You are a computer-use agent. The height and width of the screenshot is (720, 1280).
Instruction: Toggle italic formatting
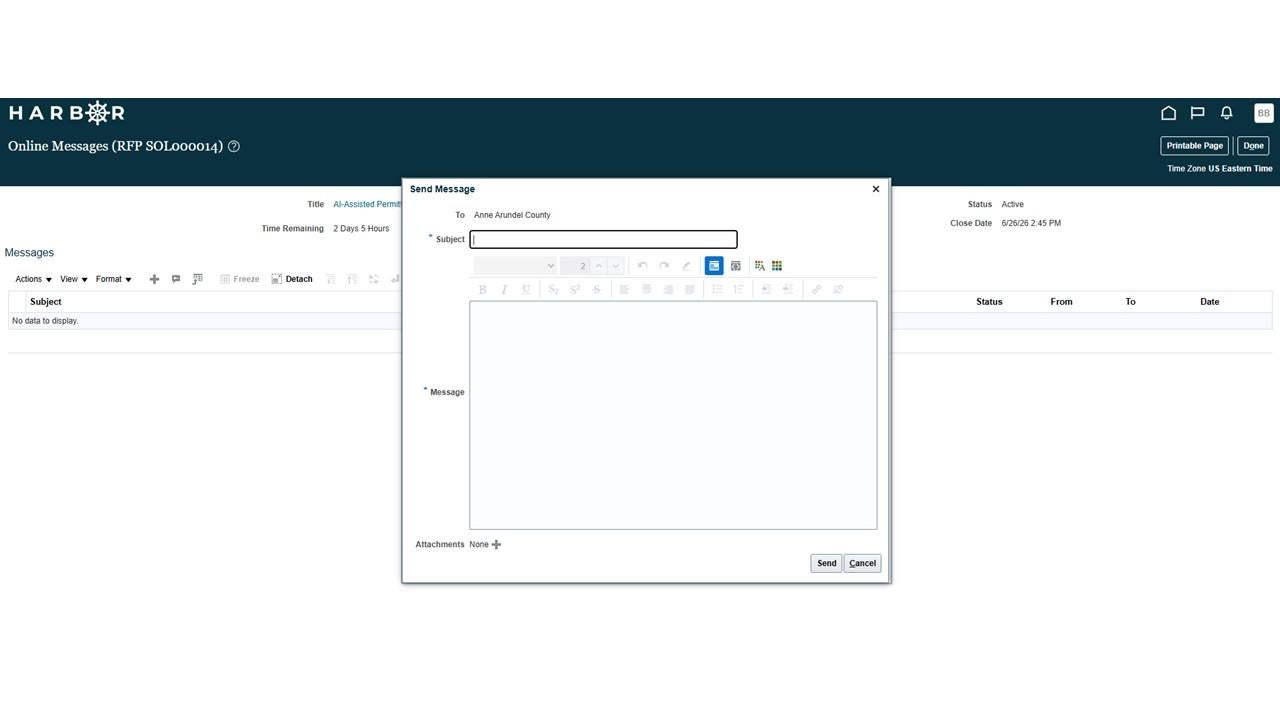(x=504, y=289)
